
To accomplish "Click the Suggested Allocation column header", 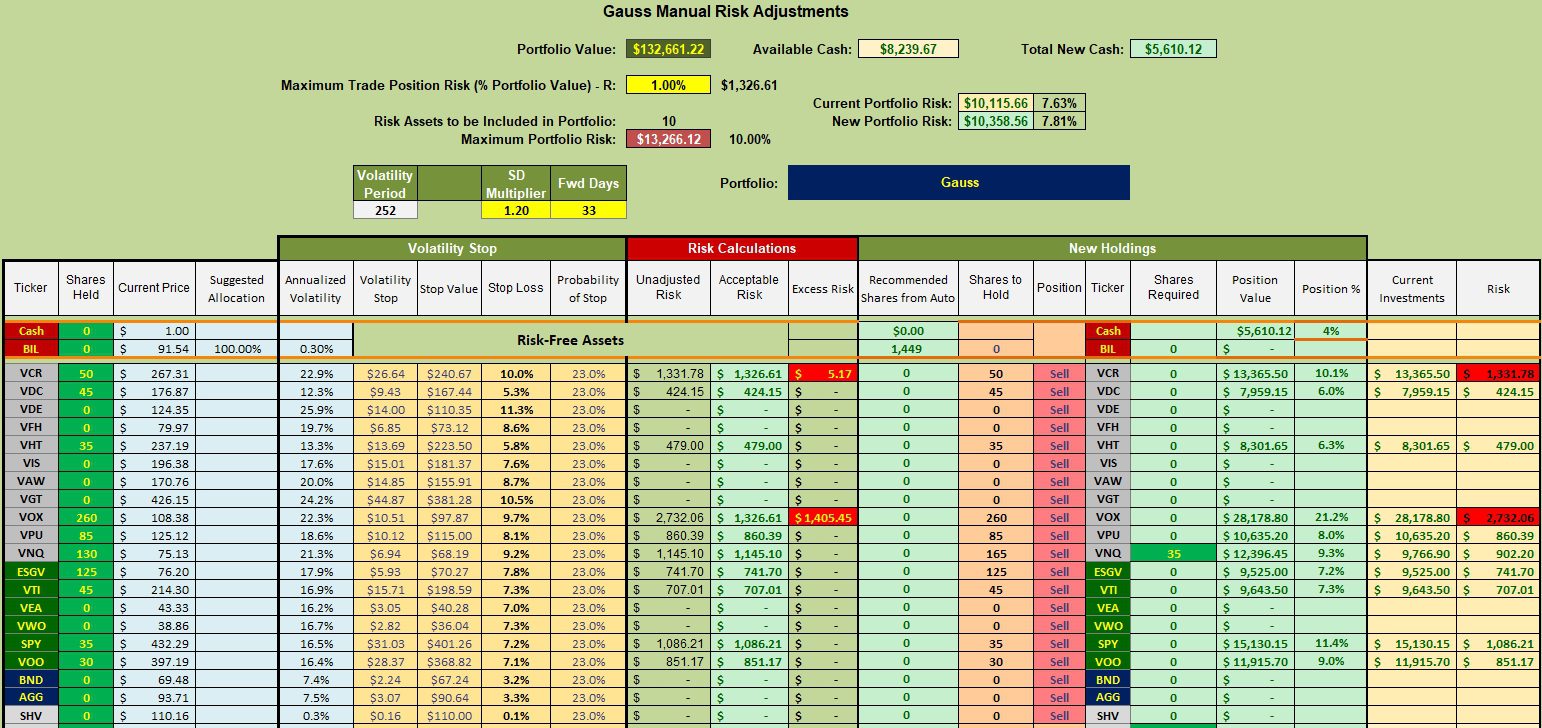I will [x=236, y=288].
